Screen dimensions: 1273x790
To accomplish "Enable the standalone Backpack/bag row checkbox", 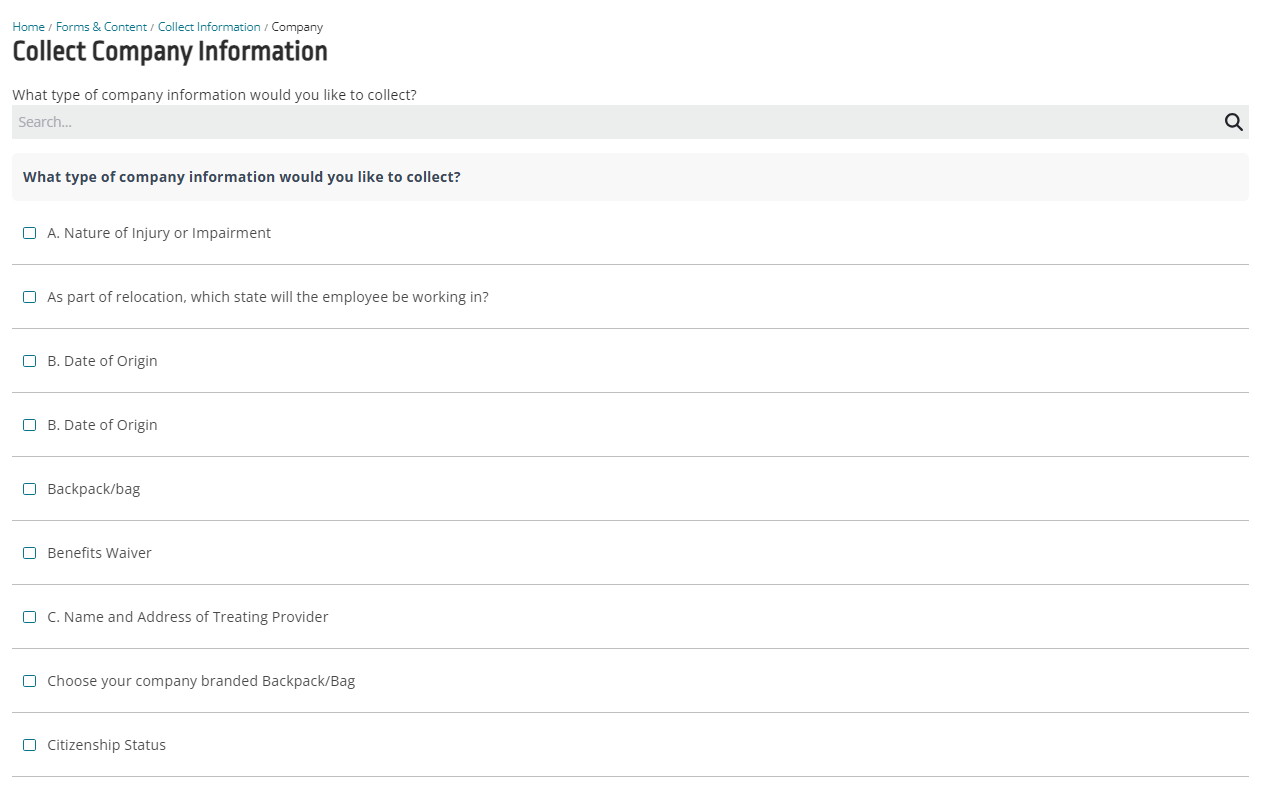I will [x=29, y=489].
